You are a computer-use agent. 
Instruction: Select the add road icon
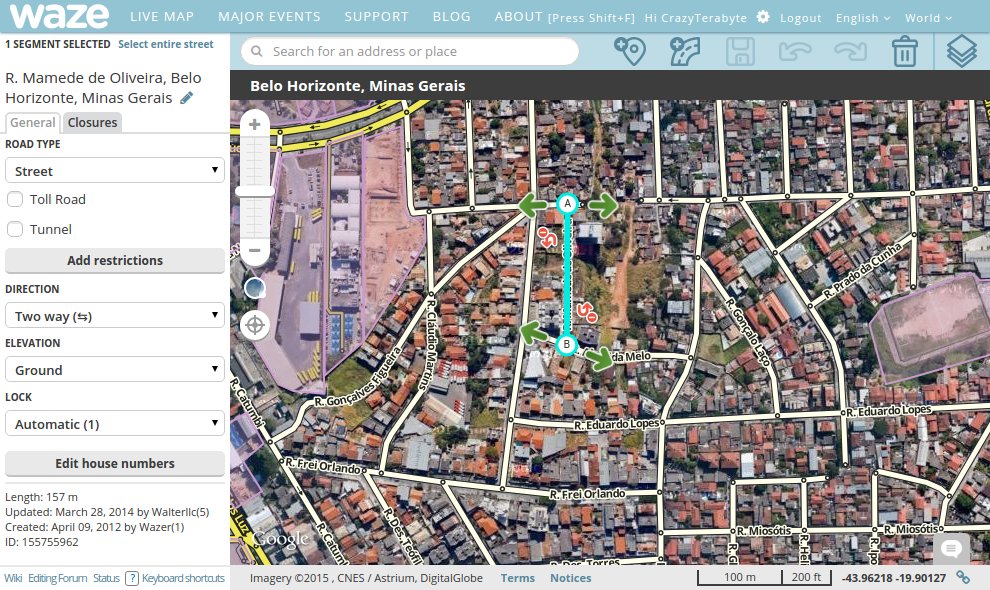pos(684,50)
